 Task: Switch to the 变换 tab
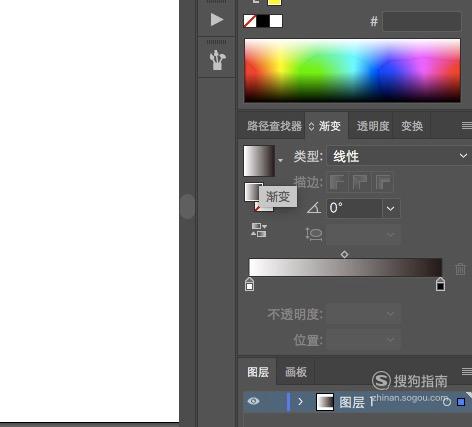[412, 126]
